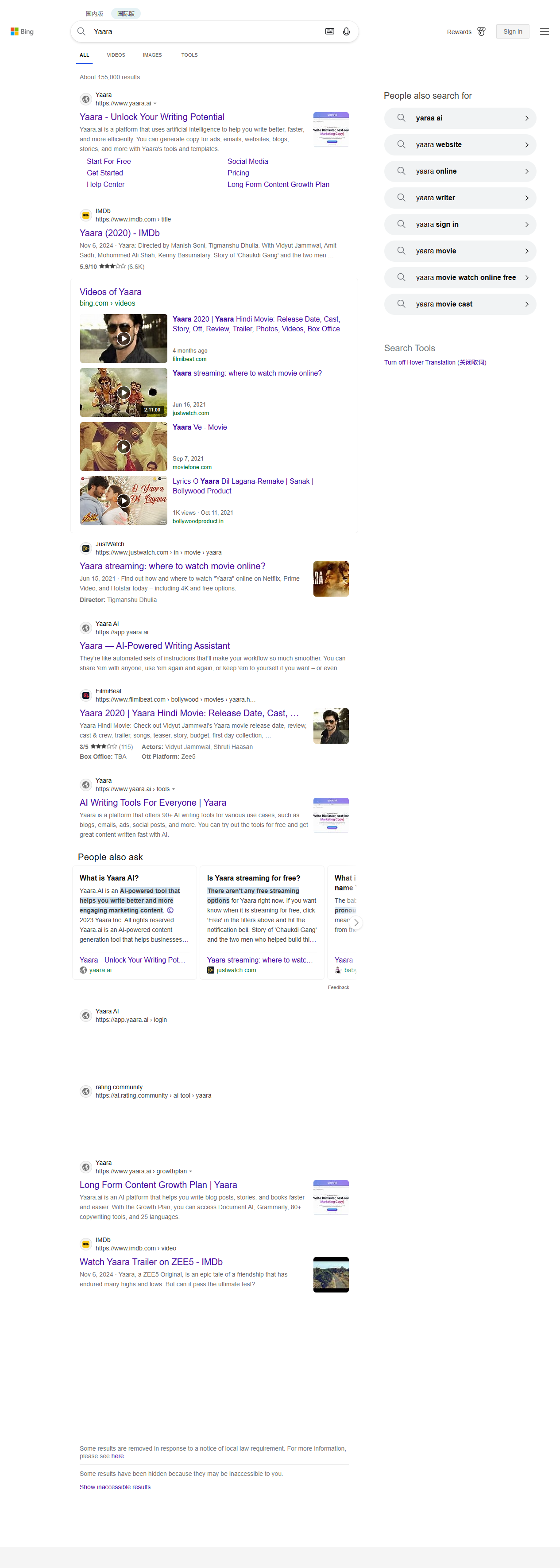Play the Yaara Ve movie video
The height and width of the screenshot is (1568, 560).
click(x=124, y=446)
